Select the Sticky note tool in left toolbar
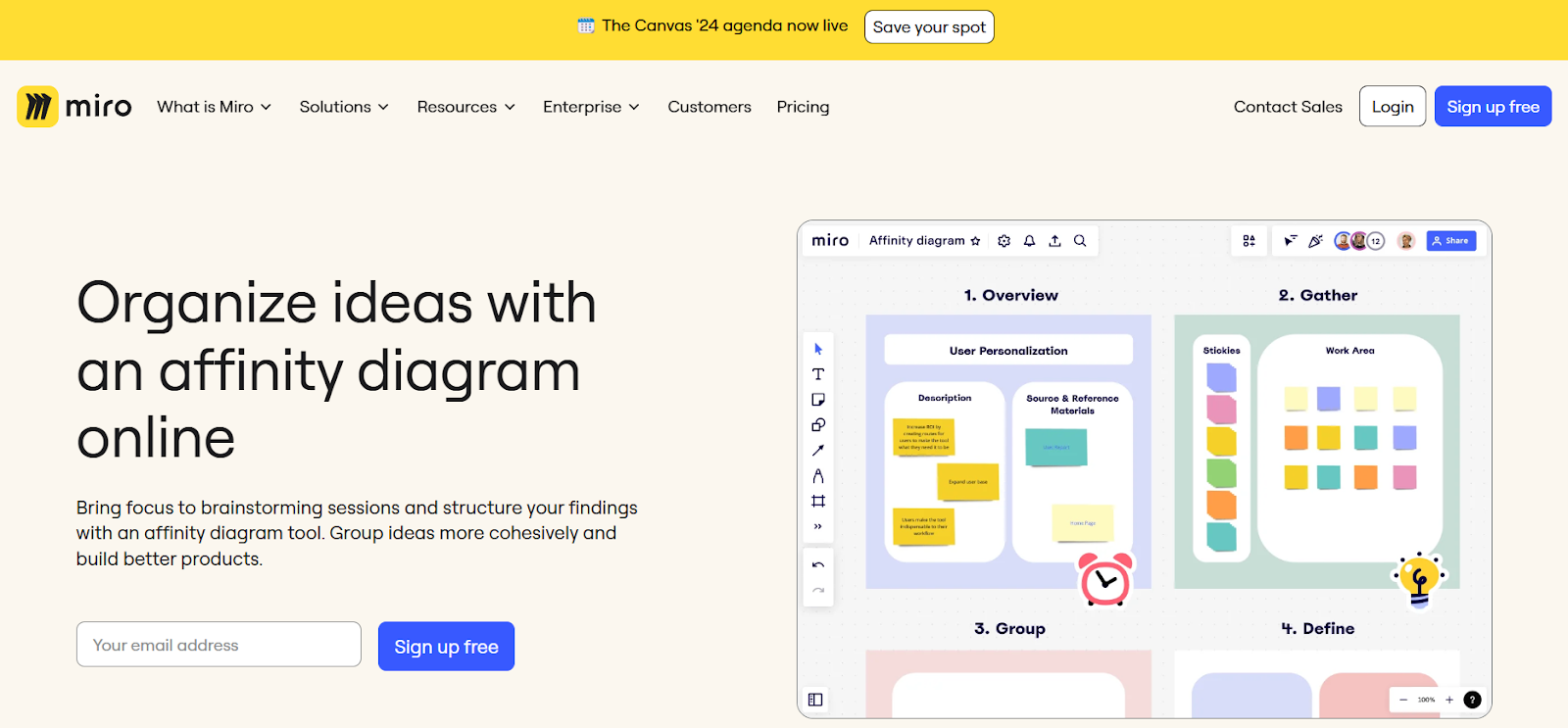 click(x=818, y=400)
